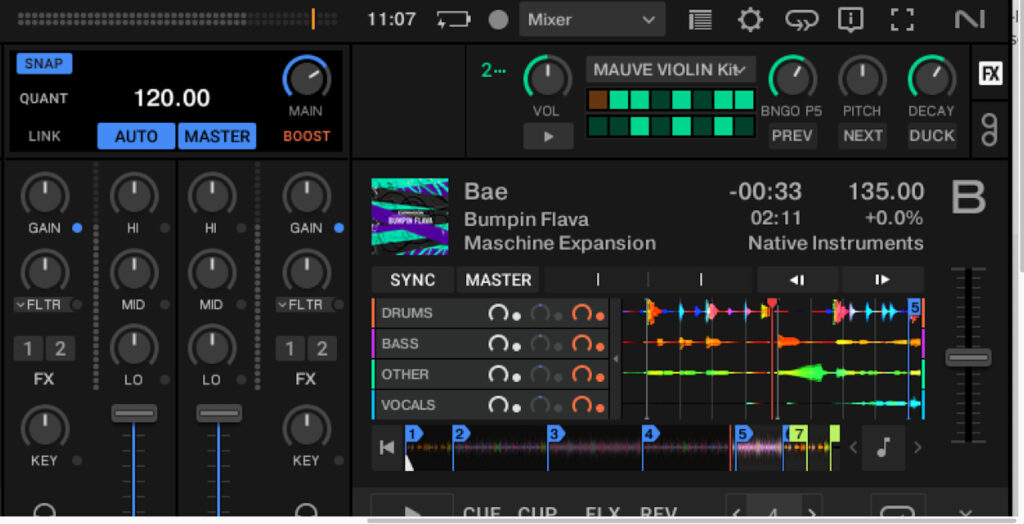1024x524 pixels.
Task: Click the DUCK button under DECAY
Action: point(931,136)
